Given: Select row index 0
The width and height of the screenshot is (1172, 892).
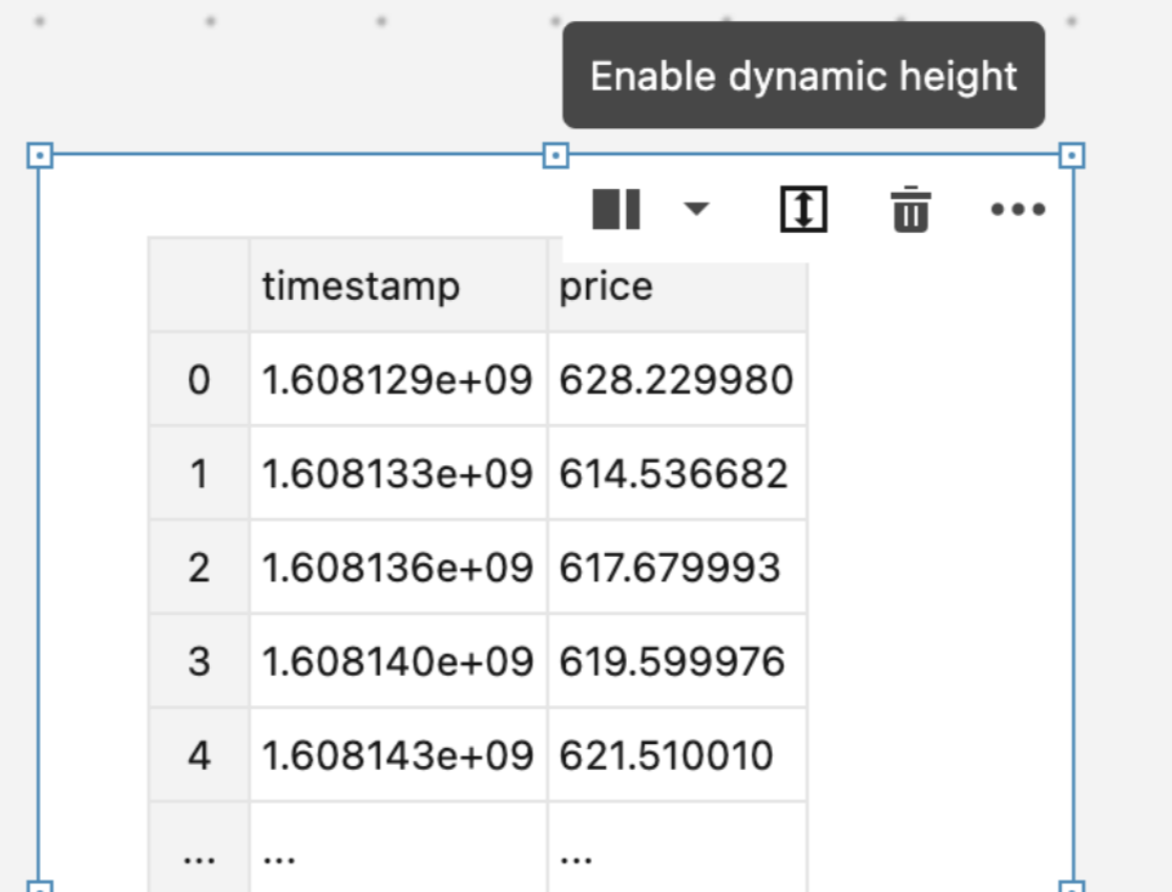Looking at the screenshot, I should coord(197,380).
